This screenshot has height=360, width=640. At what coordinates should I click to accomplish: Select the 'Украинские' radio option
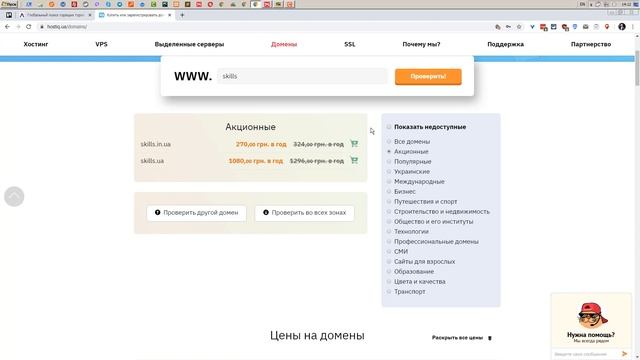coord(389,171)
